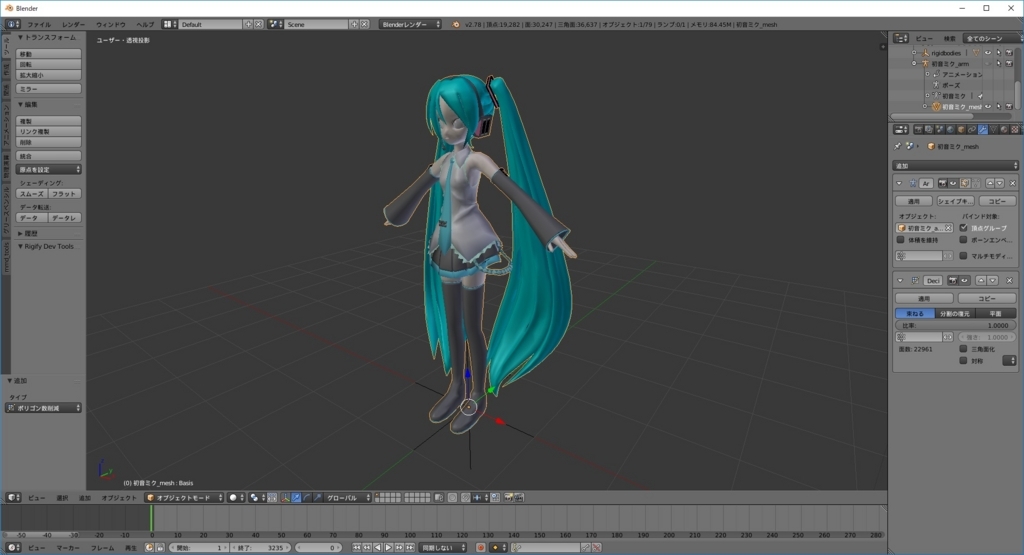Open the 追加 modifier dropdown in properties
Screen dimensions: 1024x555
pyautogui.click(x=955, y=165)
